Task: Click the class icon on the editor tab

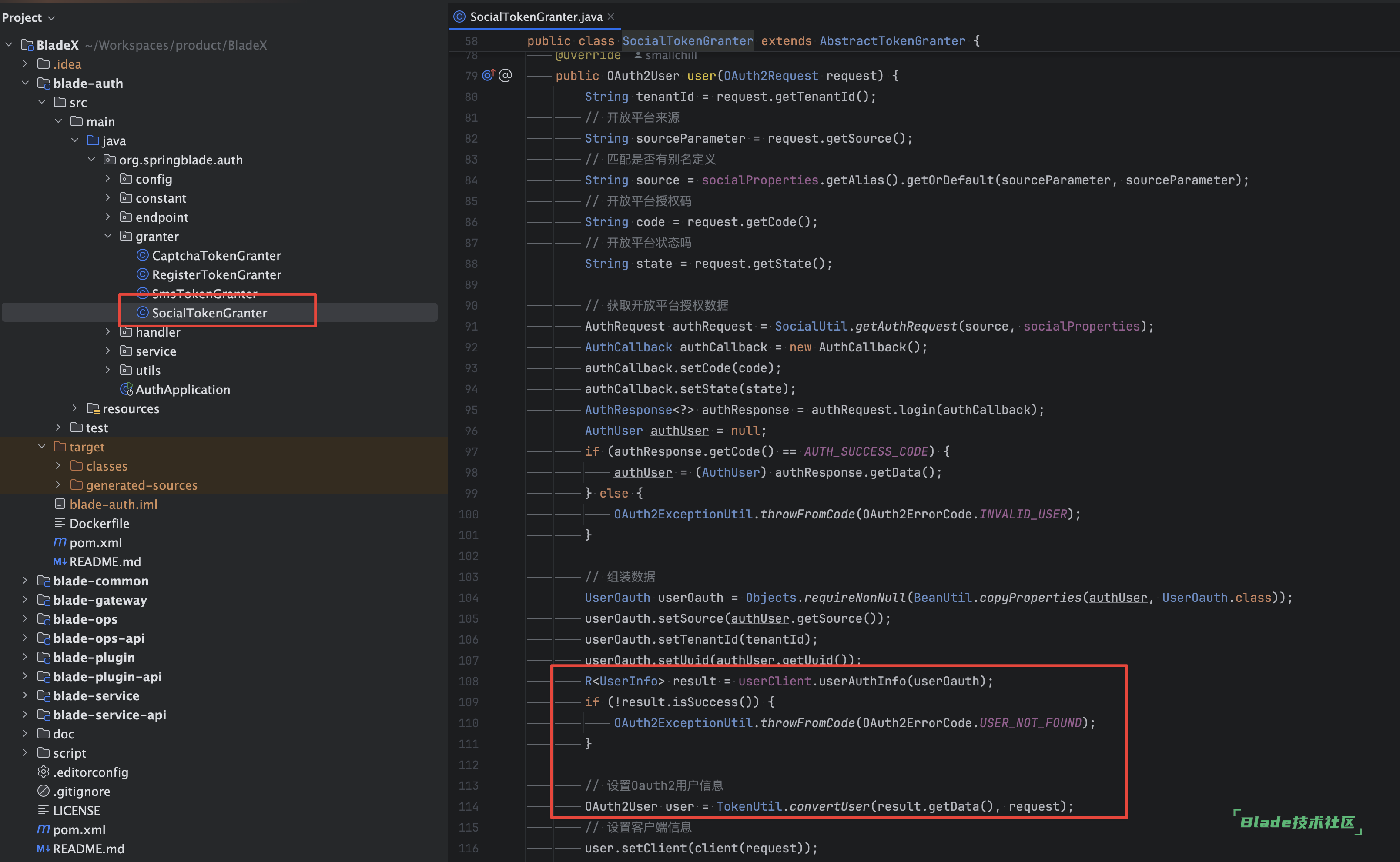Action: coord(460,17)
